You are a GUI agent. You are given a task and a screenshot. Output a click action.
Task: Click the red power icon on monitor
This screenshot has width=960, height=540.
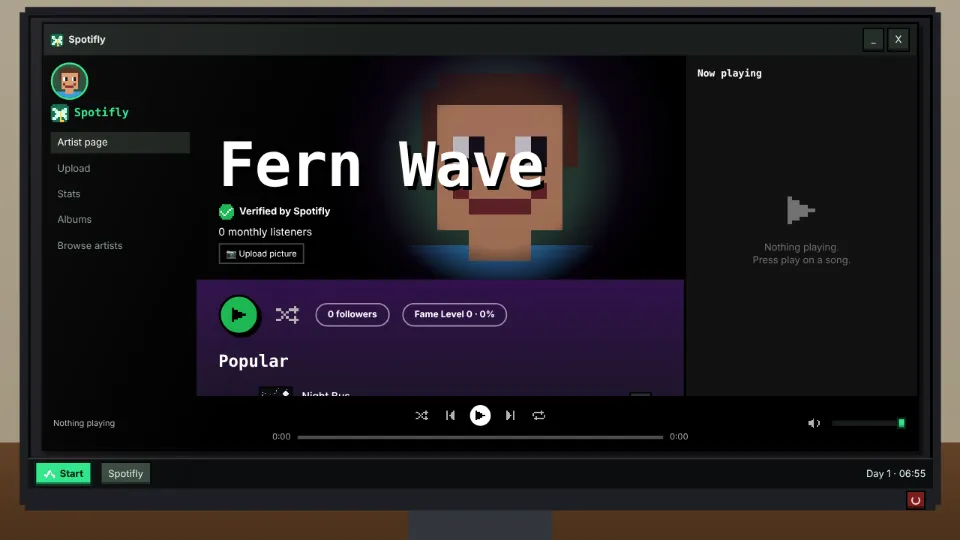coord(915,500)
